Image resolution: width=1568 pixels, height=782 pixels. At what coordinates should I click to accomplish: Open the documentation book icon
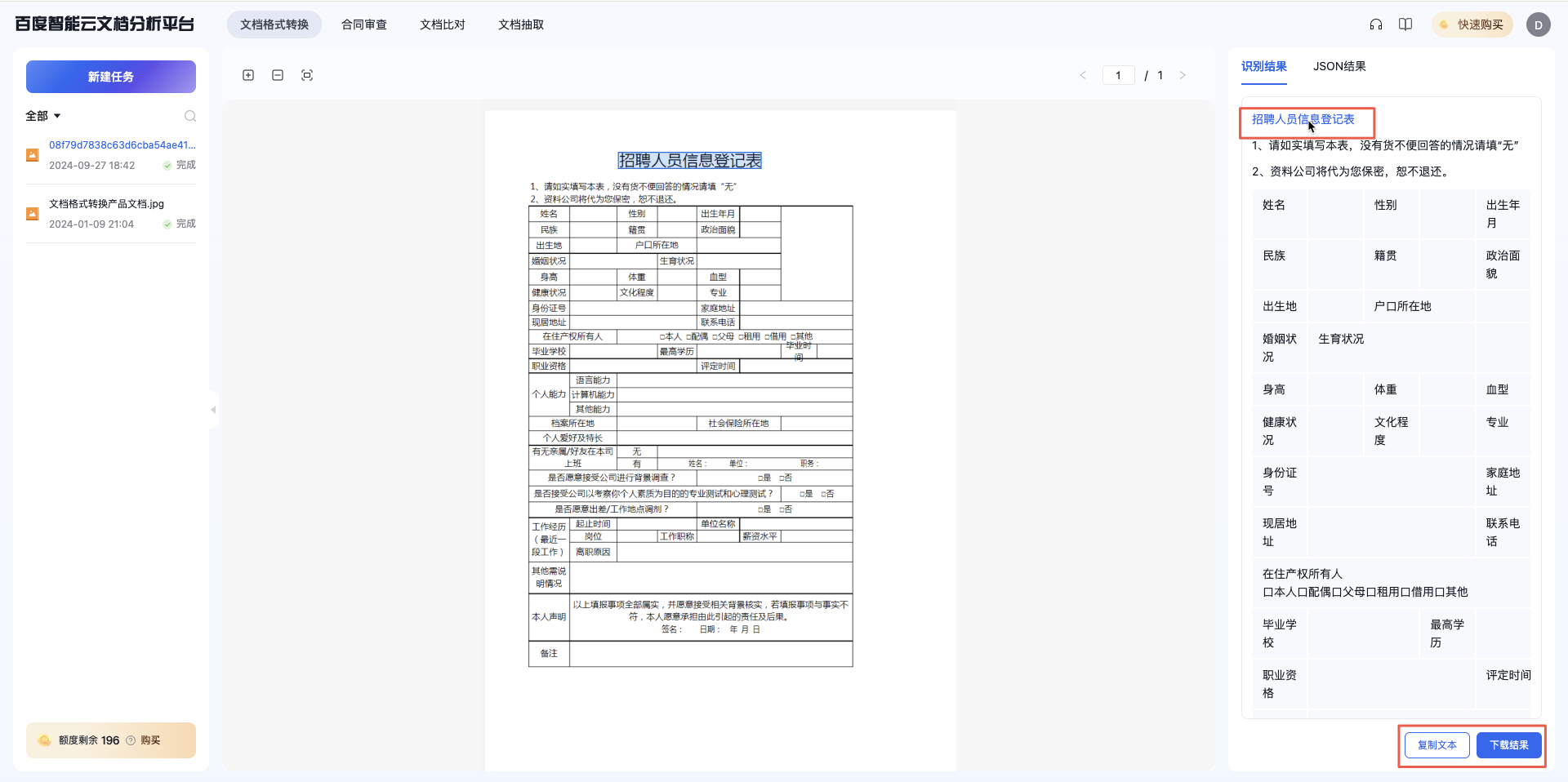[x=1405, y=24]
